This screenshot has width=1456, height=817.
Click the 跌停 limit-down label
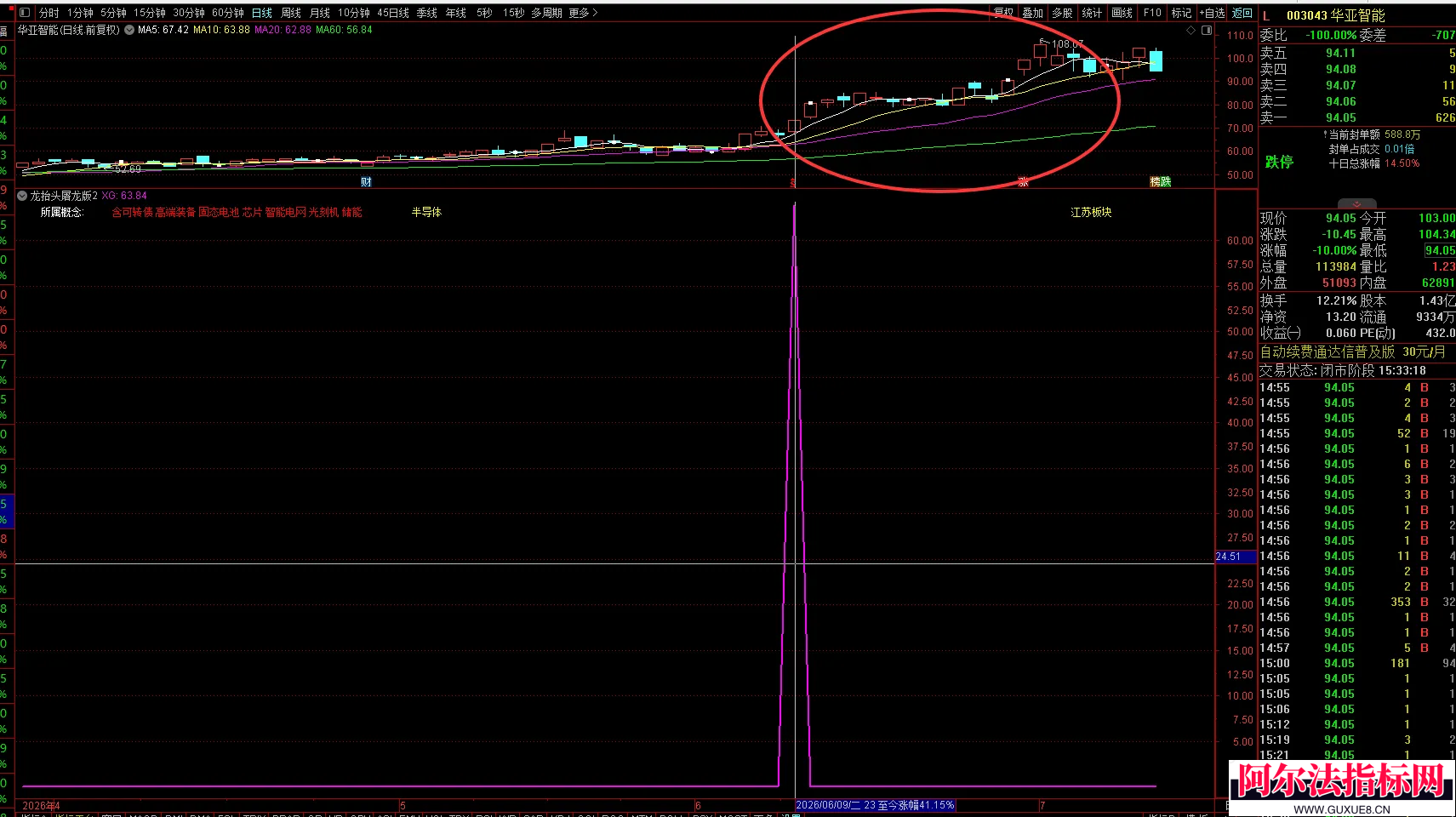1279,162
